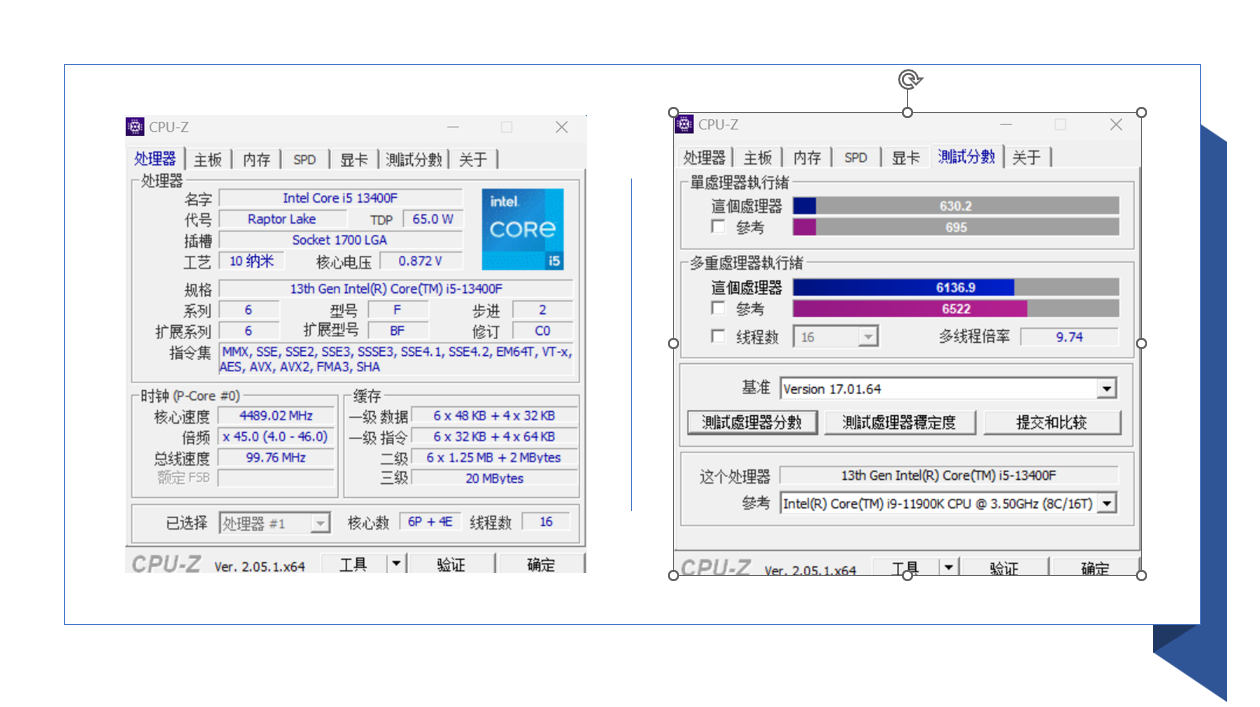
Task: Minimize the CPU-Z benchmark window
Action: (x=1005, y=125)
